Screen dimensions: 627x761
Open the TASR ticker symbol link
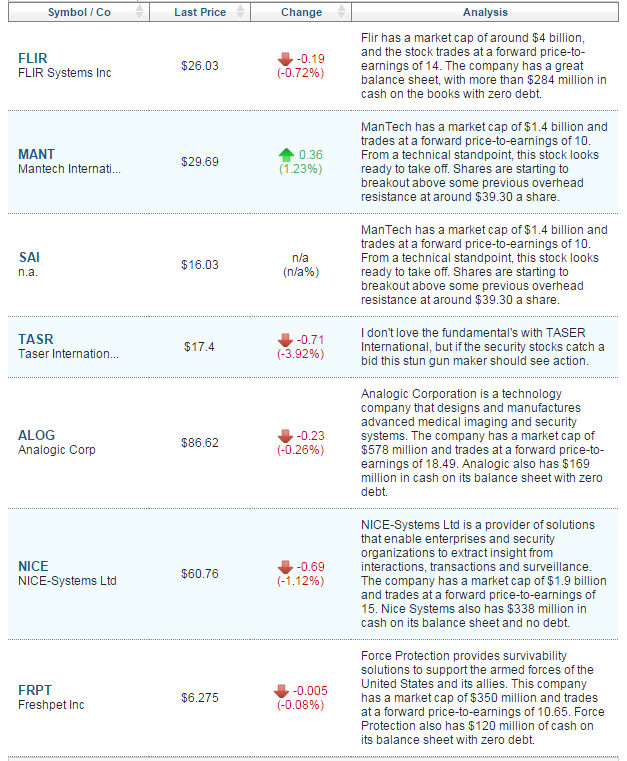click(36, 340)
